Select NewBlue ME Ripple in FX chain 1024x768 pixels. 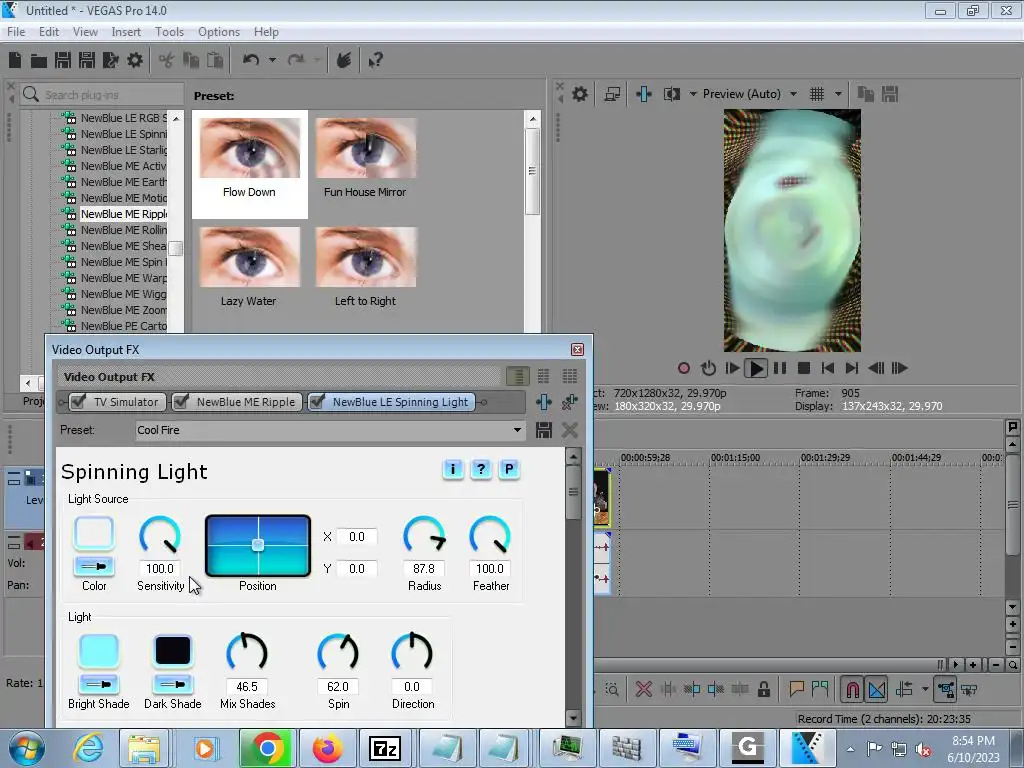246,402
